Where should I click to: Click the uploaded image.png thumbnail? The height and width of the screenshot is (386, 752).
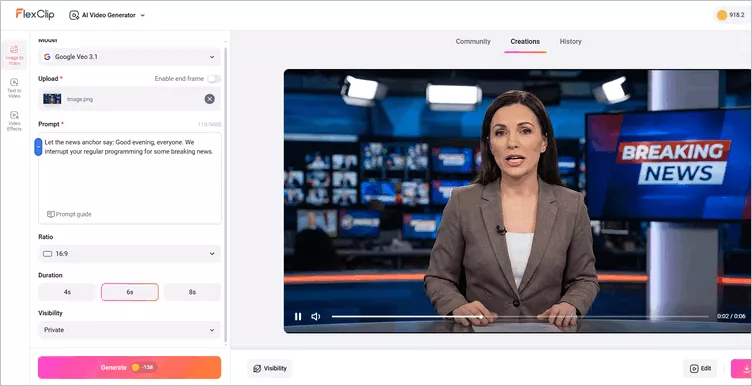point(52,99)
